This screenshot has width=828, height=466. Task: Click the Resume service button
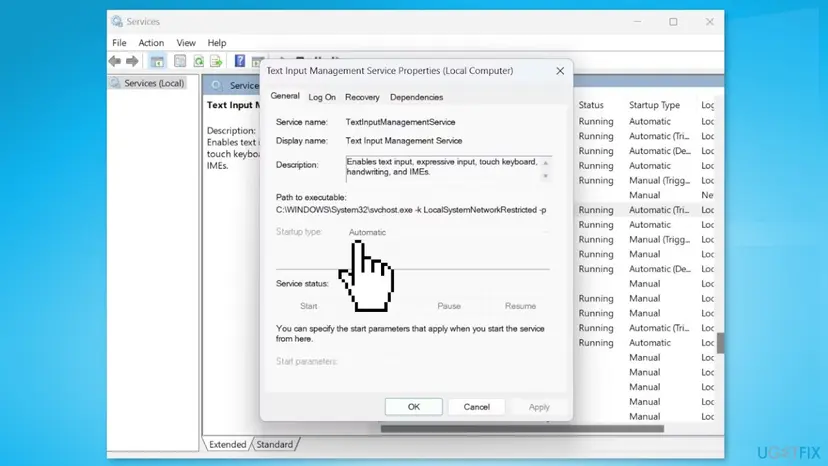tap(520, 306)
